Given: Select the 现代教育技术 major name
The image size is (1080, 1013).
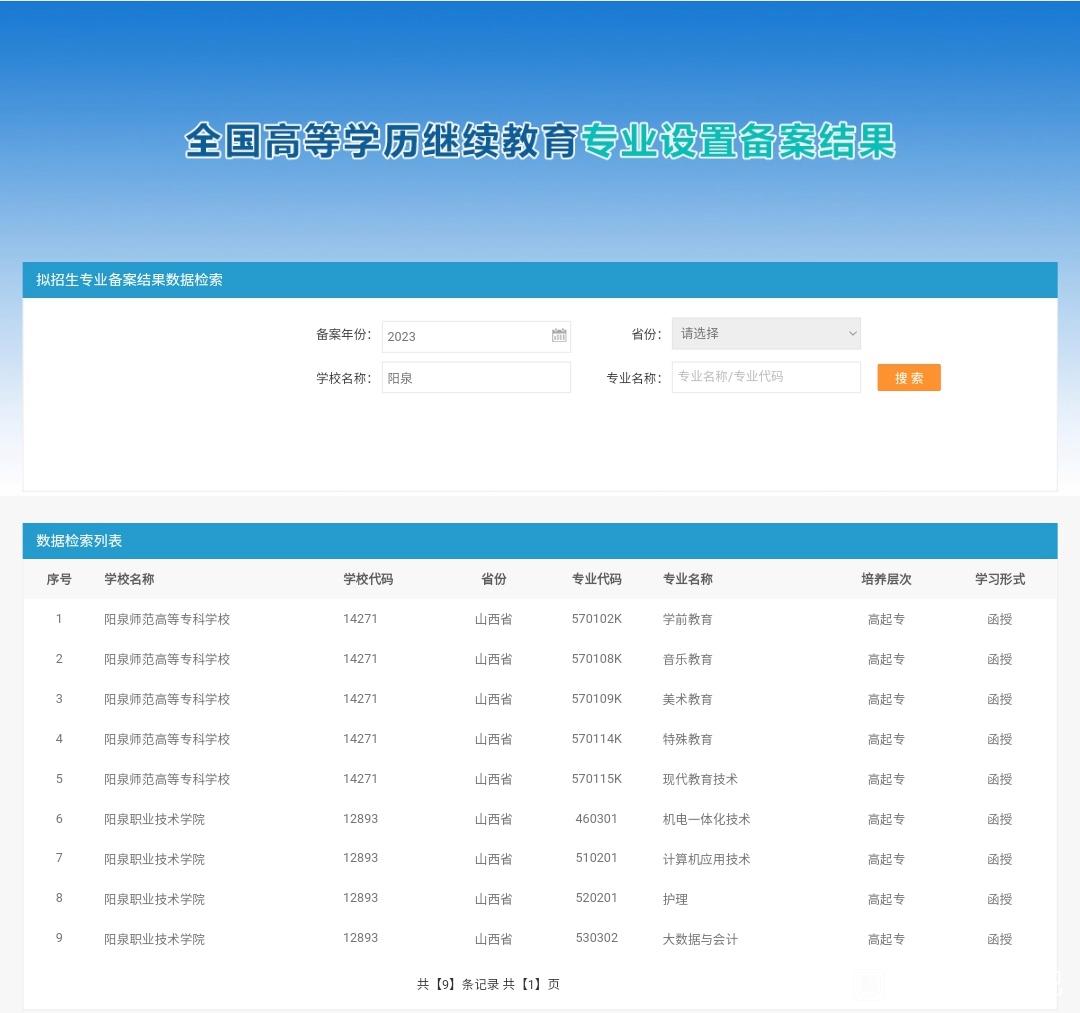Looking at the screenshot, I should 700,779.
